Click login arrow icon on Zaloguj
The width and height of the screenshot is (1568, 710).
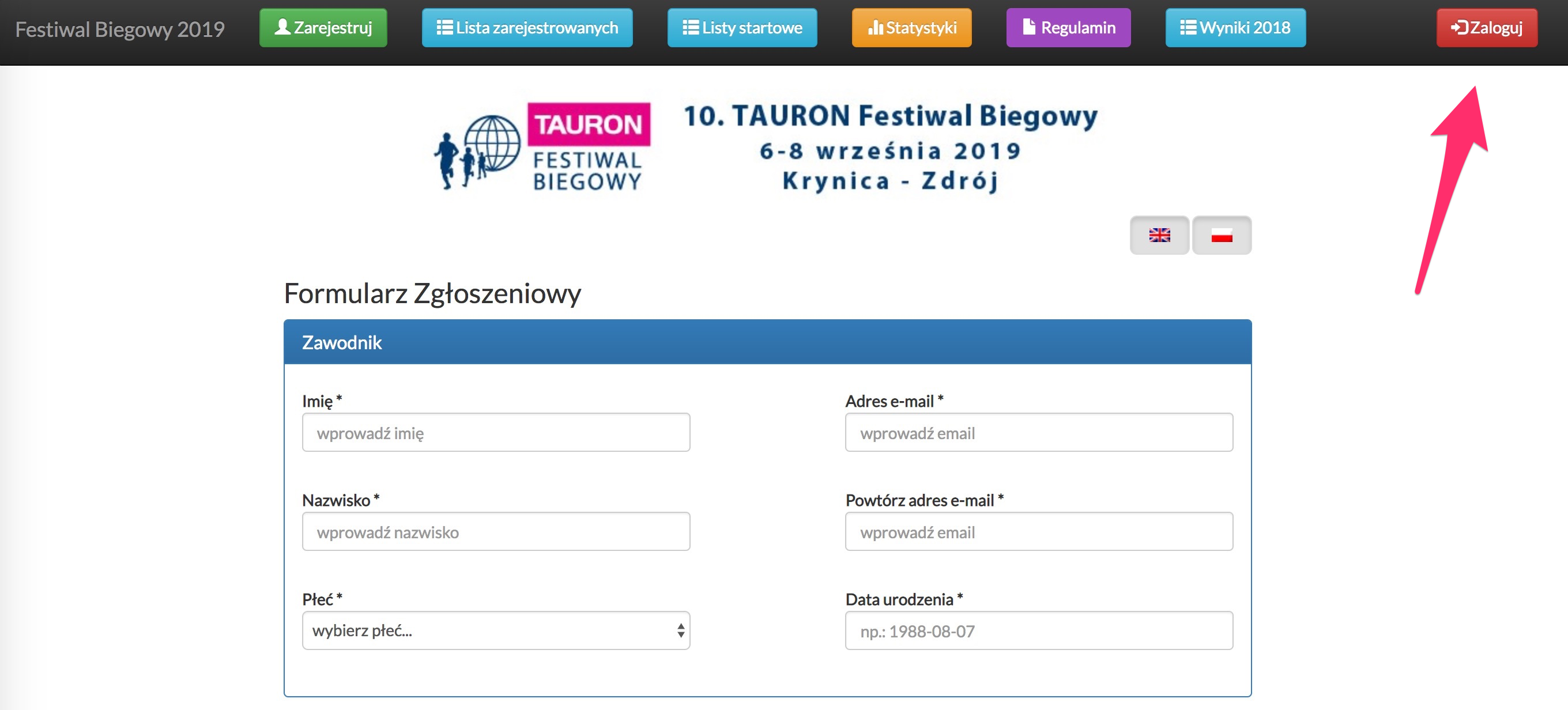tap(1459, 28)
